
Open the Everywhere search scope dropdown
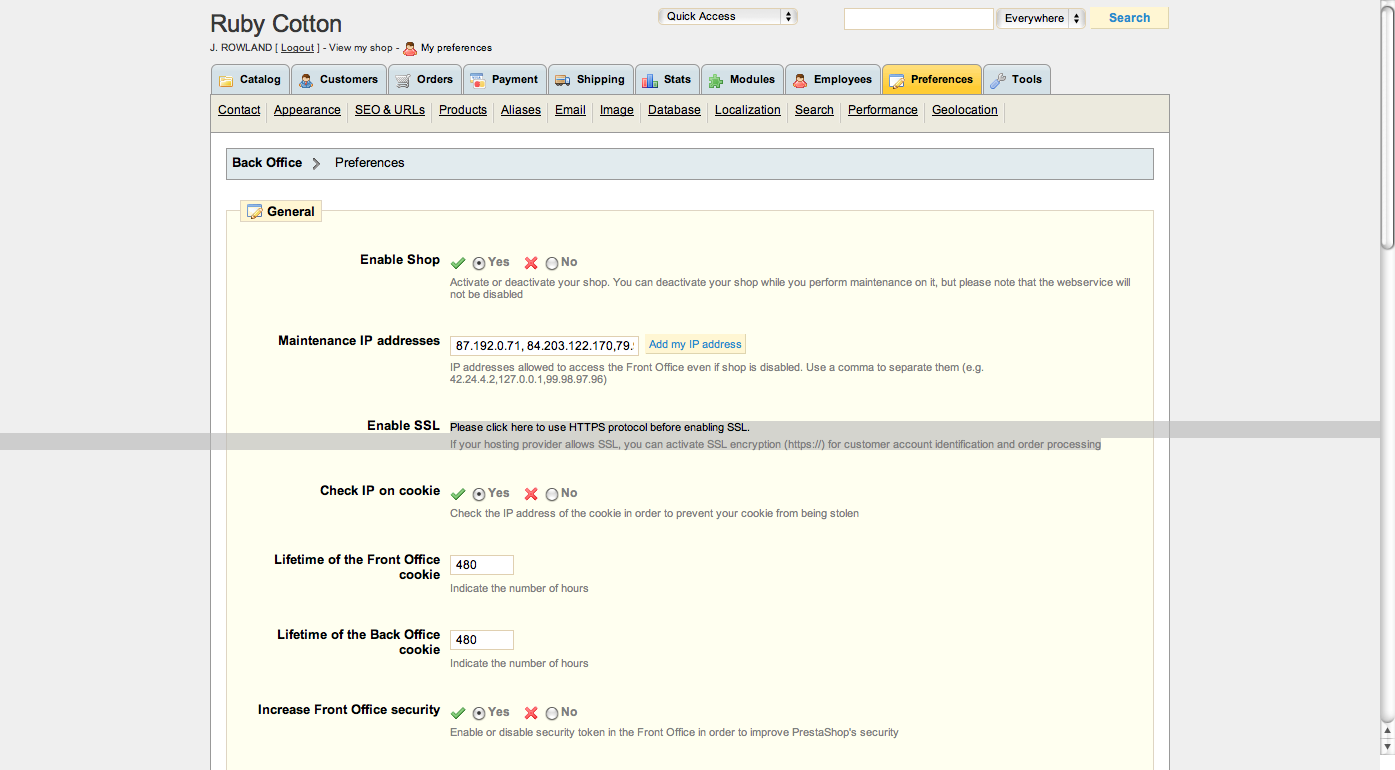click(x=1041, y=18)
